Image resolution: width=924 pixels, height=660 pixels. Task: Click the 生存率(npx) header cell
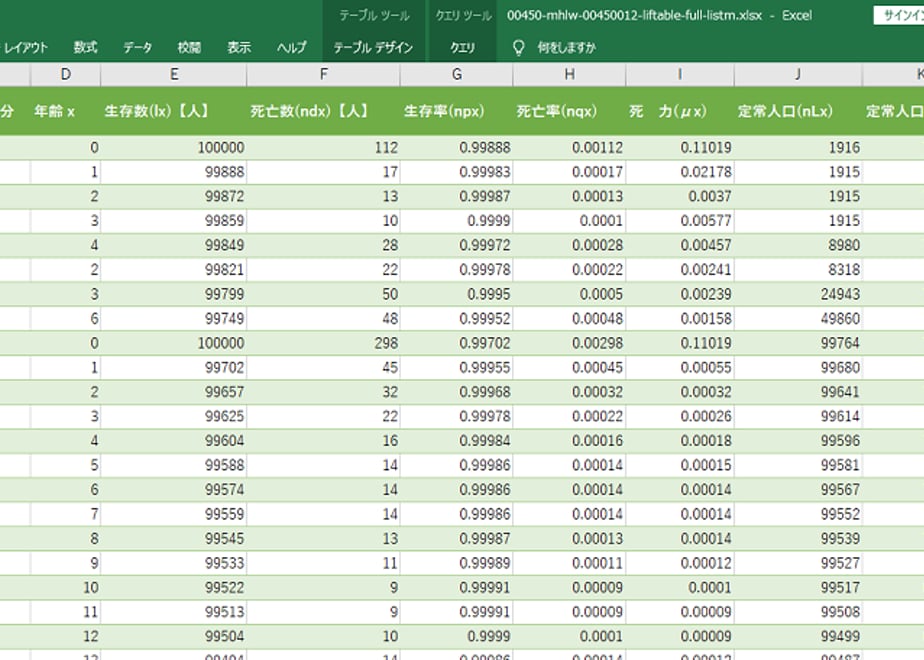point(457,111)
